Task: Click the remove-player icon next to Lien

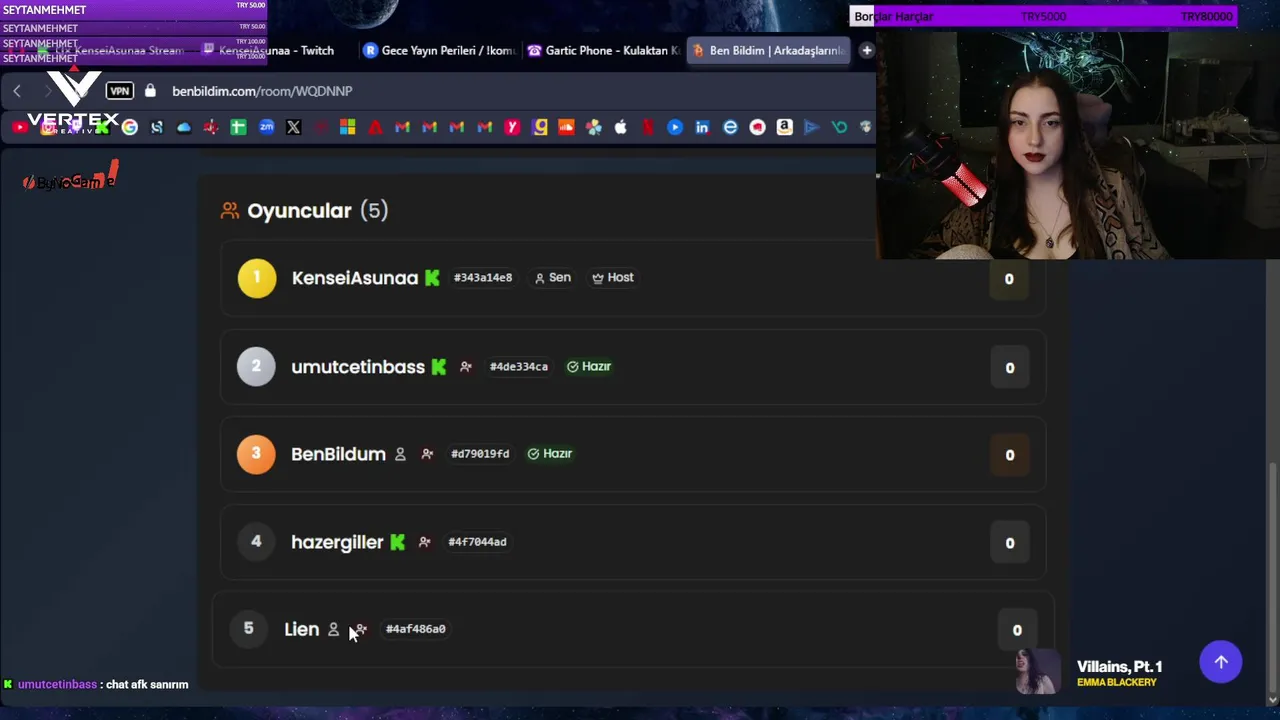Action: click(361, 629)
